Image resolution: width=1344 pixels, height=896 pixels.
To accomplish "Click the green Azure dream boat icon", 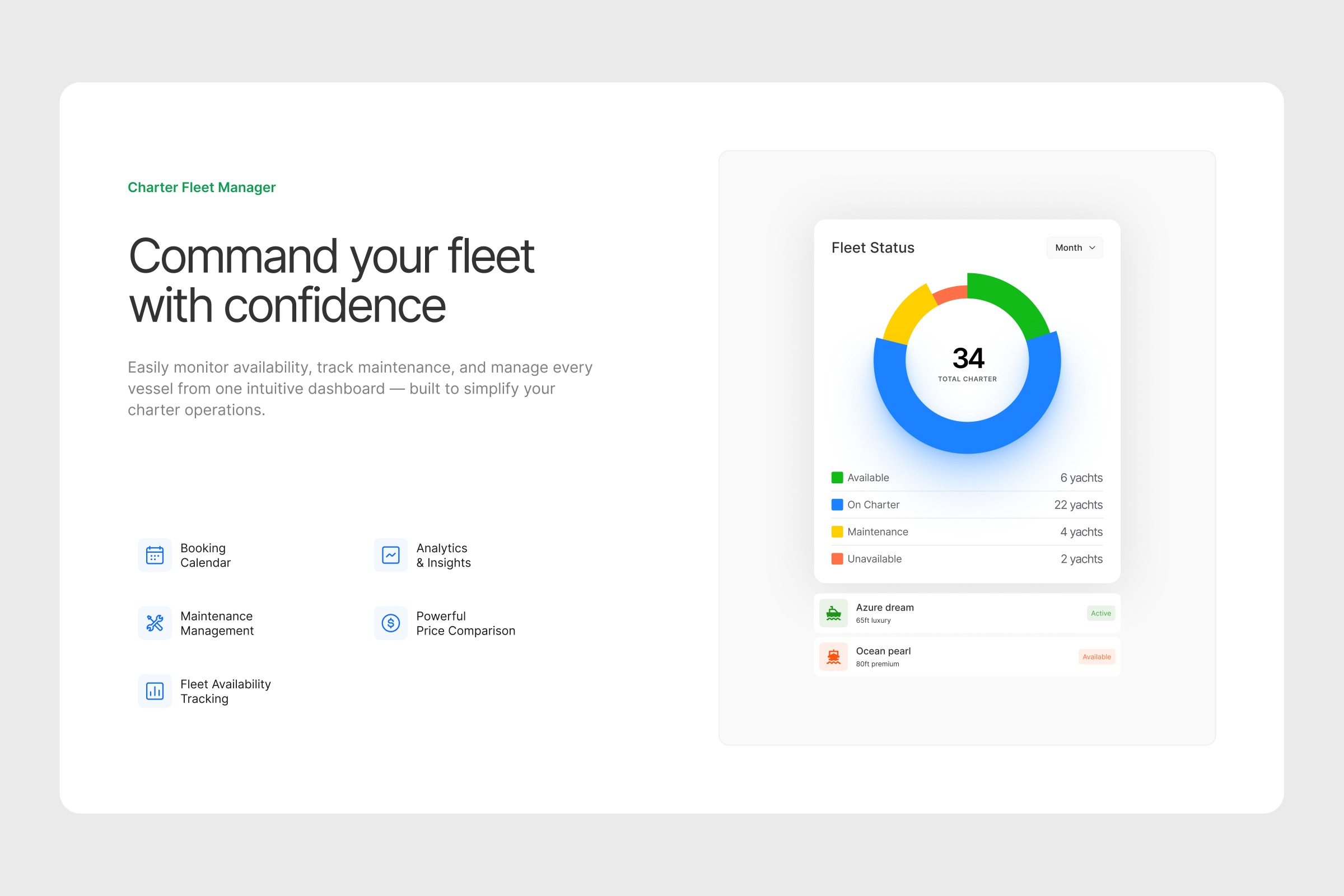I will click(x=833, y=613).
